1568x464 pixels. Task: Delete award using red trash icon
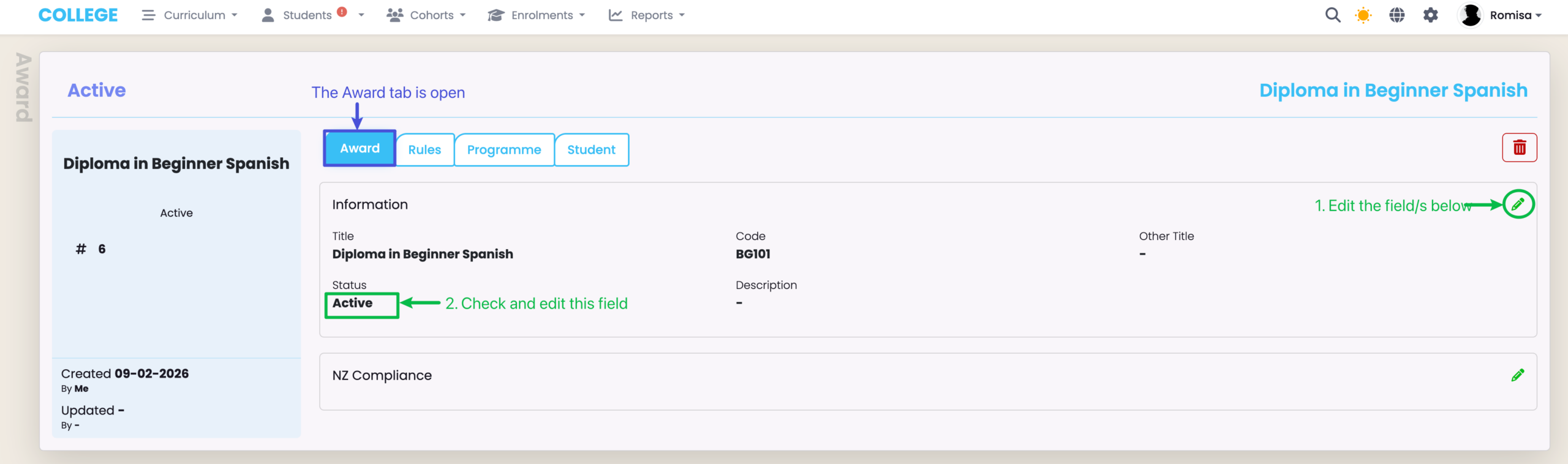tap(1519, 148)
